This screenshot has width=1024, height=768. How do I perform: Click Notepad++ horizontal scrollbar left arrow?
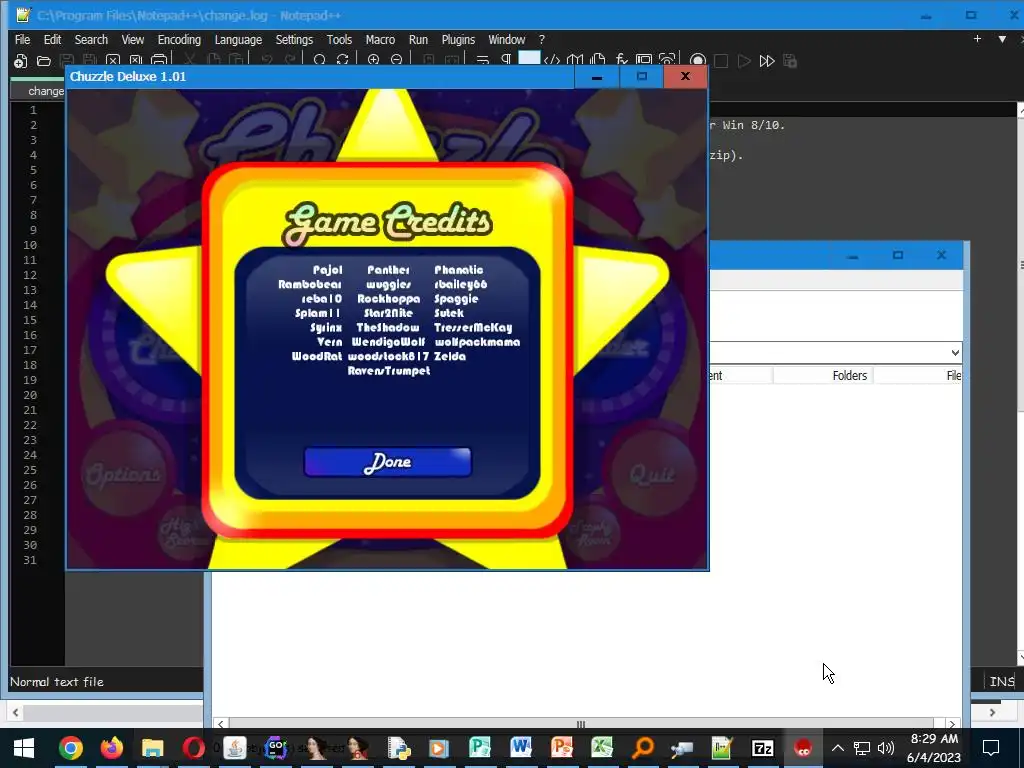(16, 712)
